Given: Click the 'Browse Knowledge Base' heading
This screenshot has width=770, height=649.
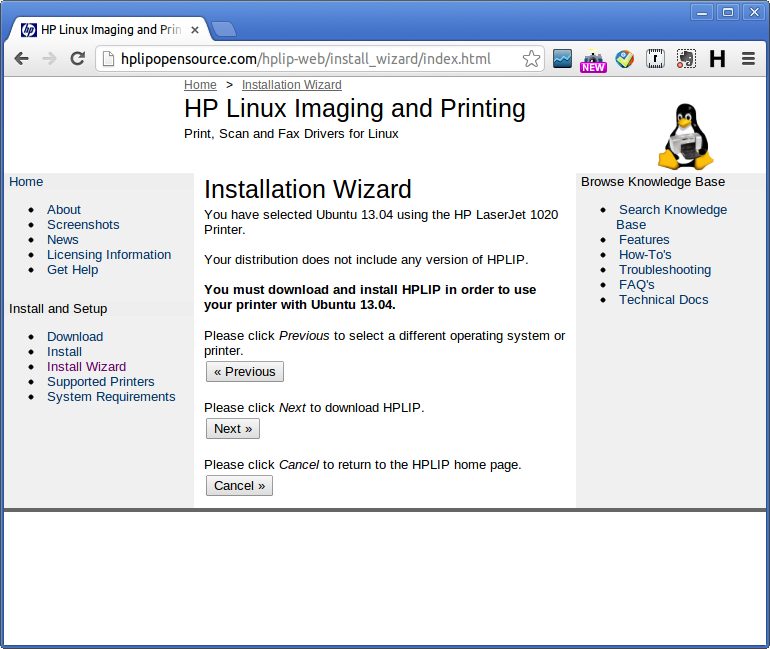Looking at the screenshot, I should tap(653, 182).
